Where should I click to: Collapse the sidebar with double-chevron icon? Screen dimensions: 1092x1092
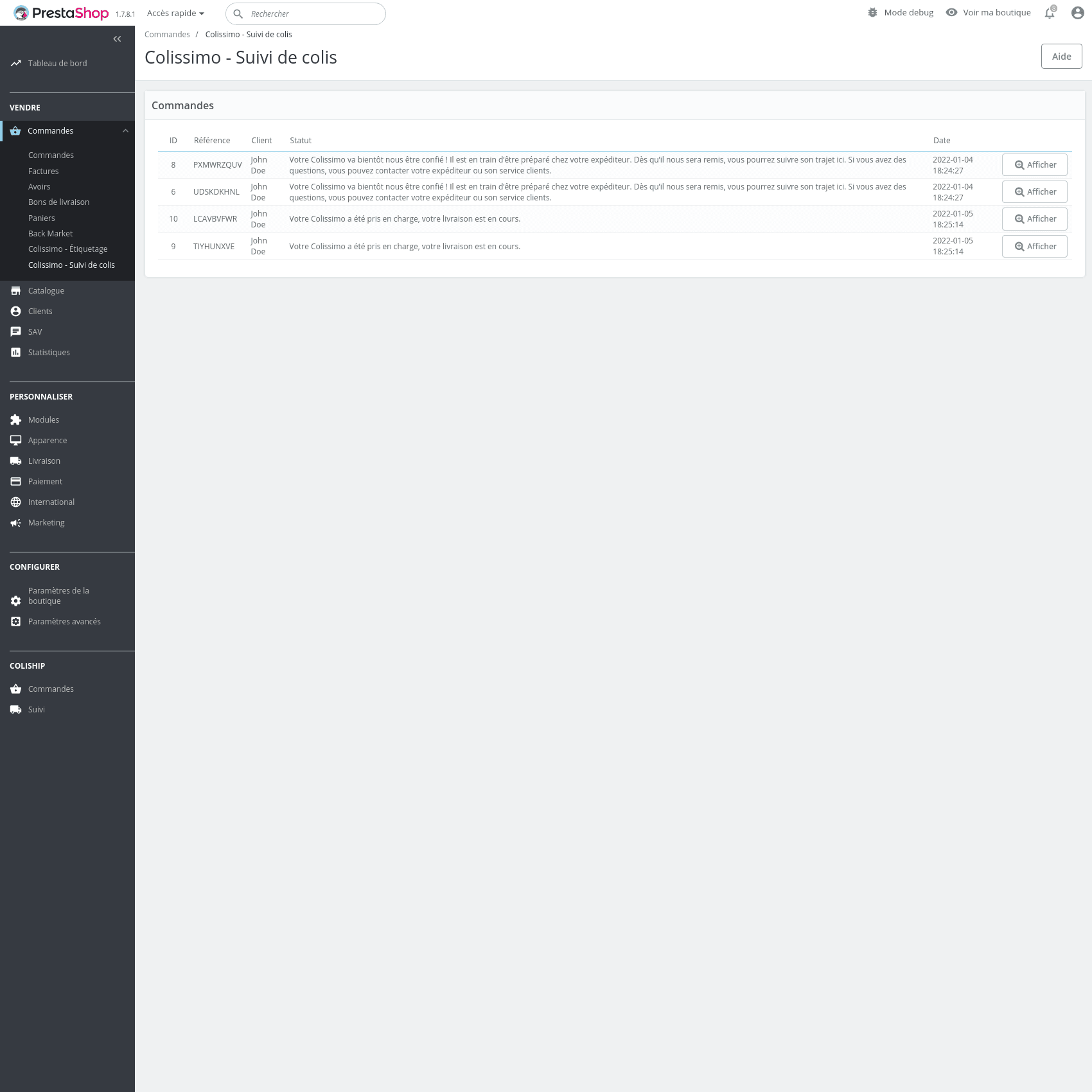coord(117,39)
